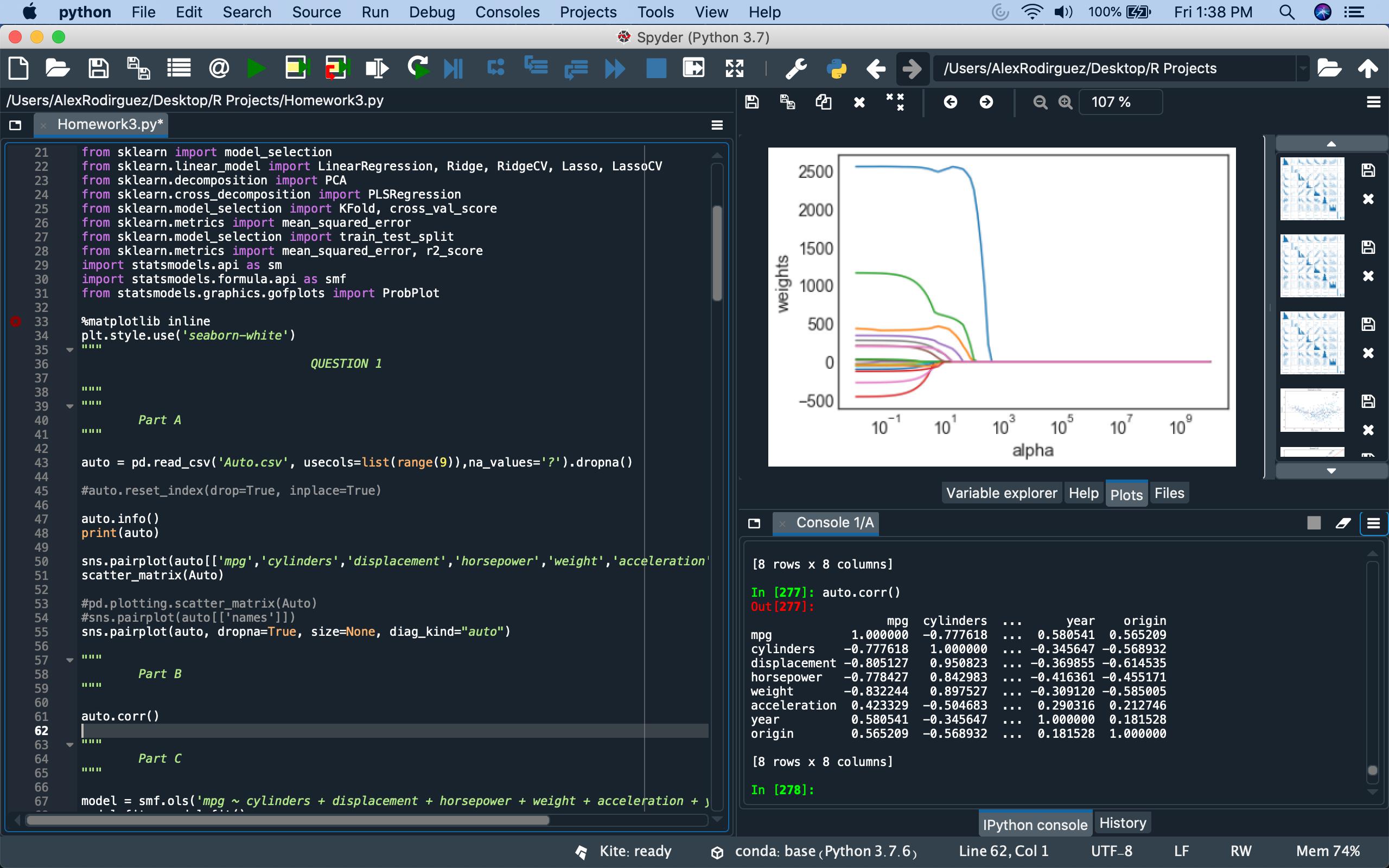Click zoom in magnifier in Plots pane
This screenshot has height=868, width=1389.
(1065, 102)
